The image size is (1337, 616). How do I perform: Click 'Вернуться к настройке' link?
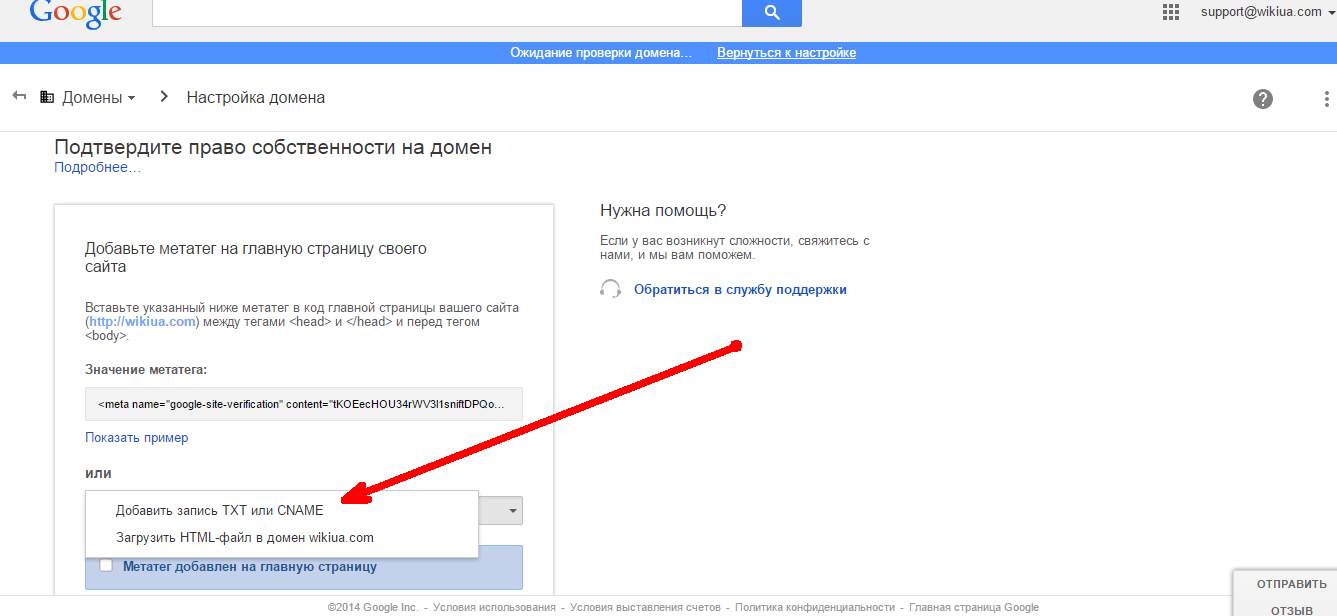click(x=786, y=53)
